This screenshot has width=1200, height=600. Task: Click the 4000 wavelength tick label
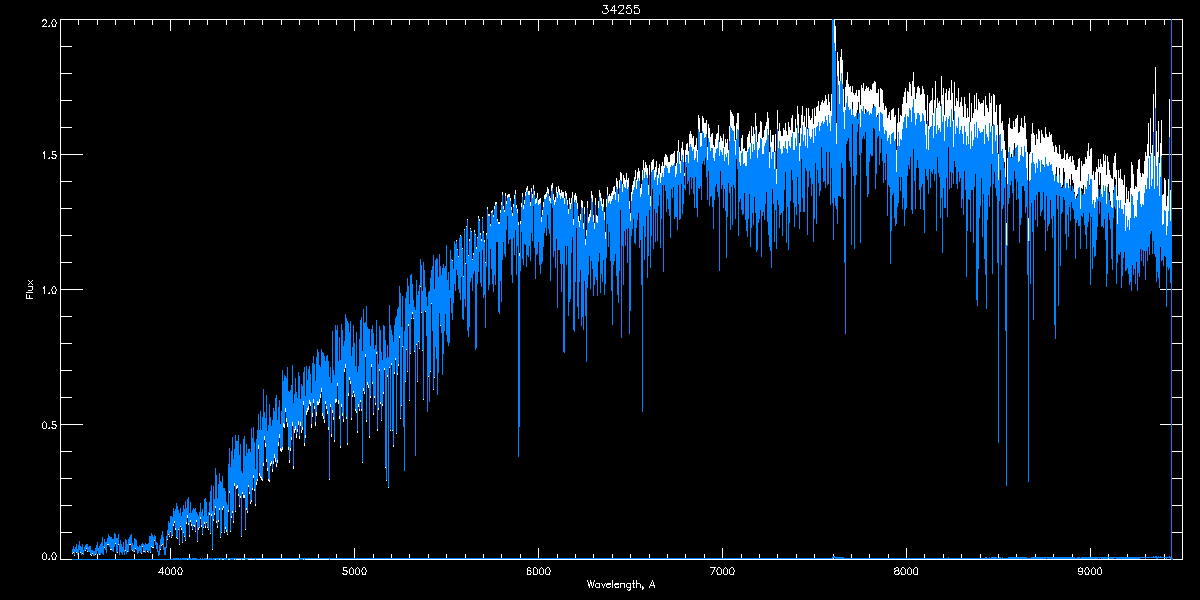pos(171,572)
